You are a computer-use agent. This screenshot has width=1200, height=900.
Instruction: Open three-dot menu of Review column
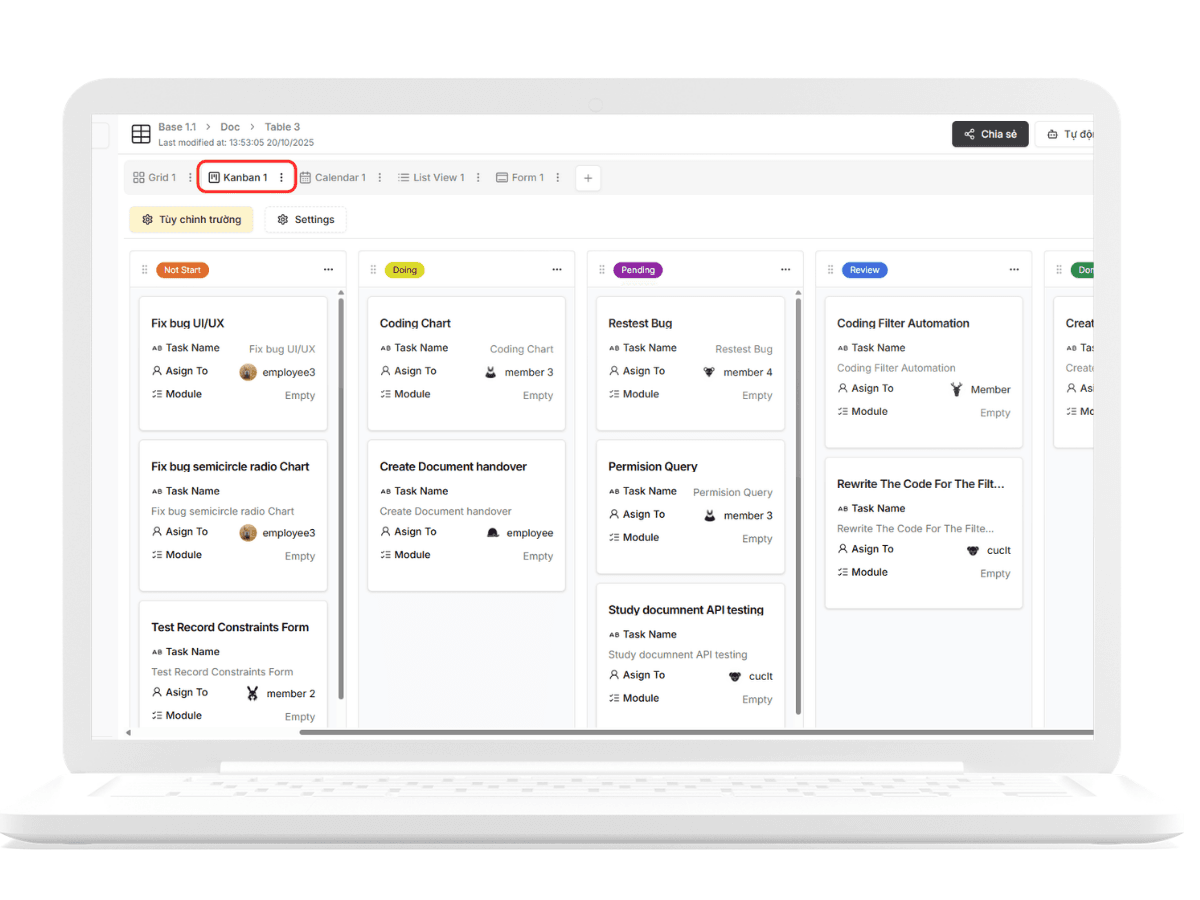point(1014,270)
